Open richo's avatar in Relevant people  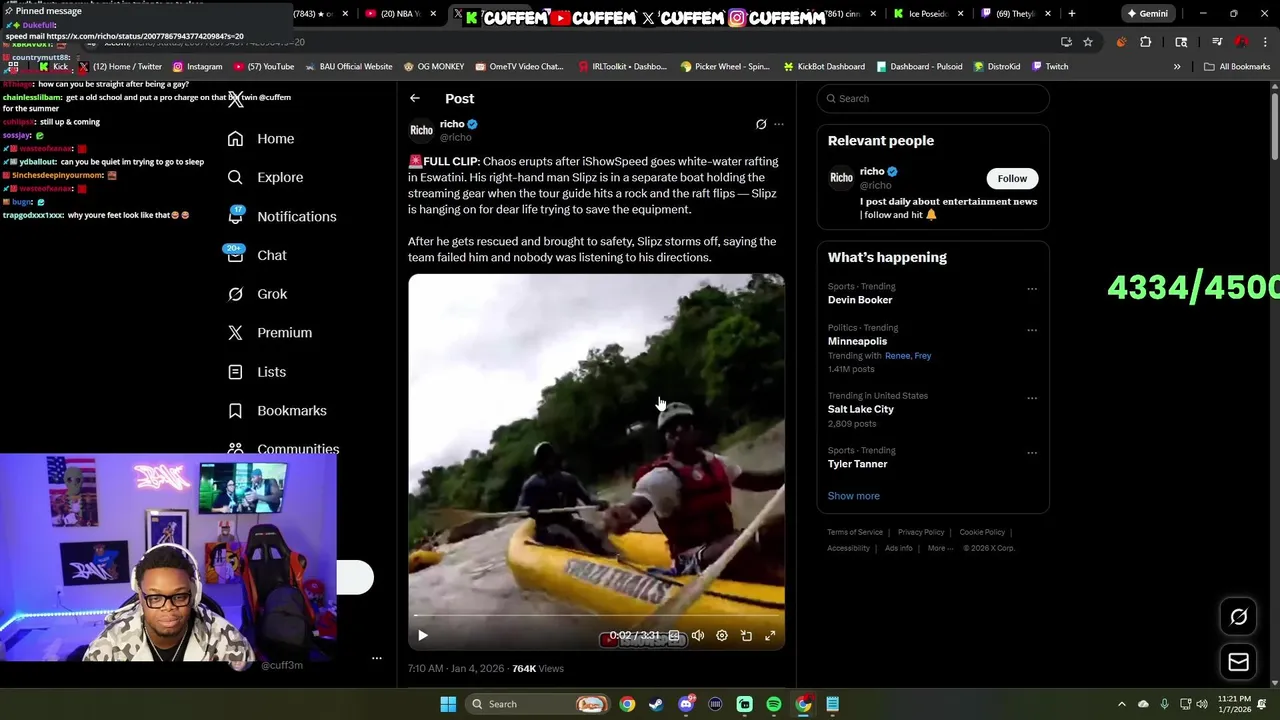click(x=841, y=178)
